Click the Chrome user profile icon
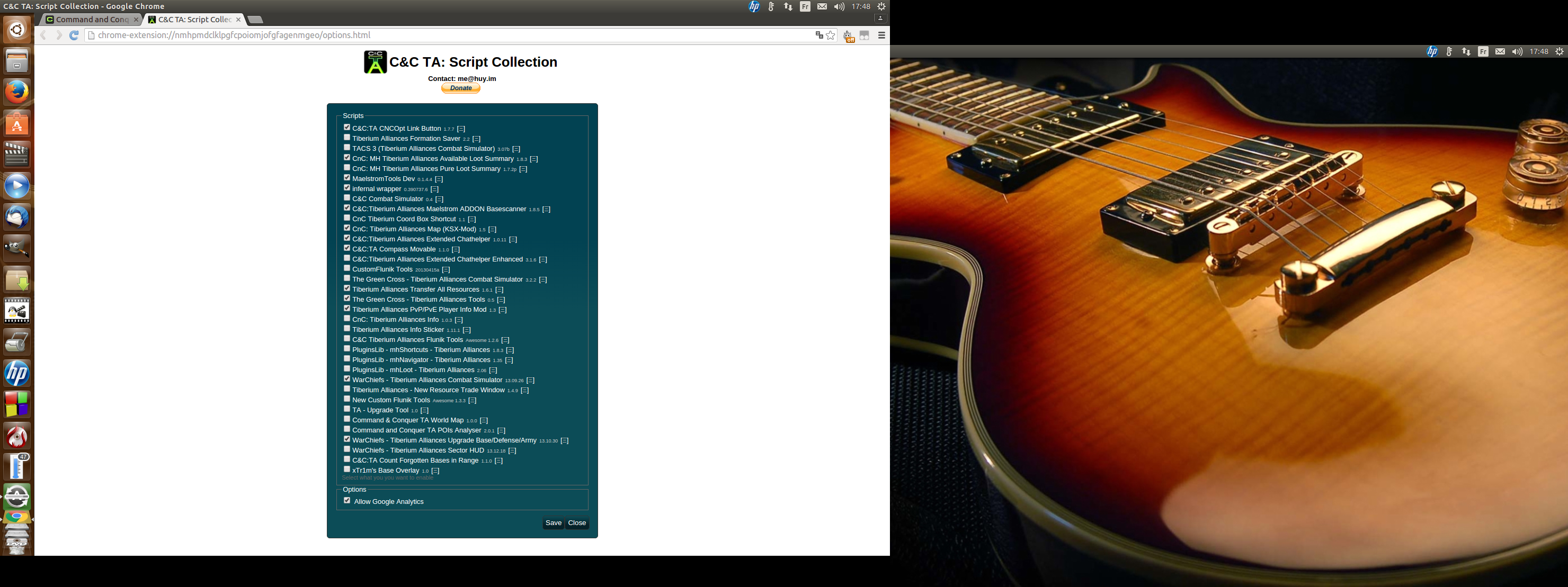 tap(880, 18)
